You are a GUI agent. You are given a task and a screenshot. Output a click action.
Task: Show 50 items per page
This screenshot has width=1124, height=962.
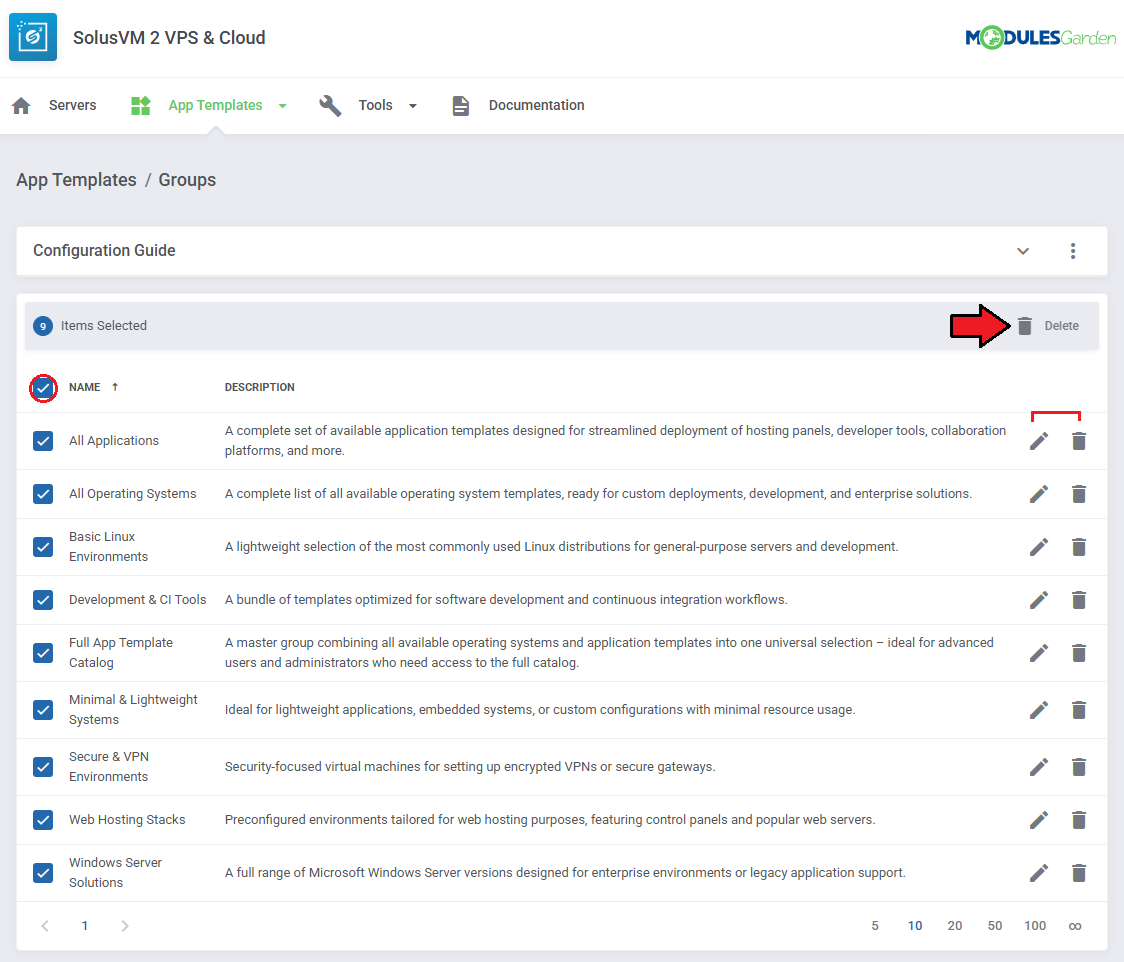[994, 926]
